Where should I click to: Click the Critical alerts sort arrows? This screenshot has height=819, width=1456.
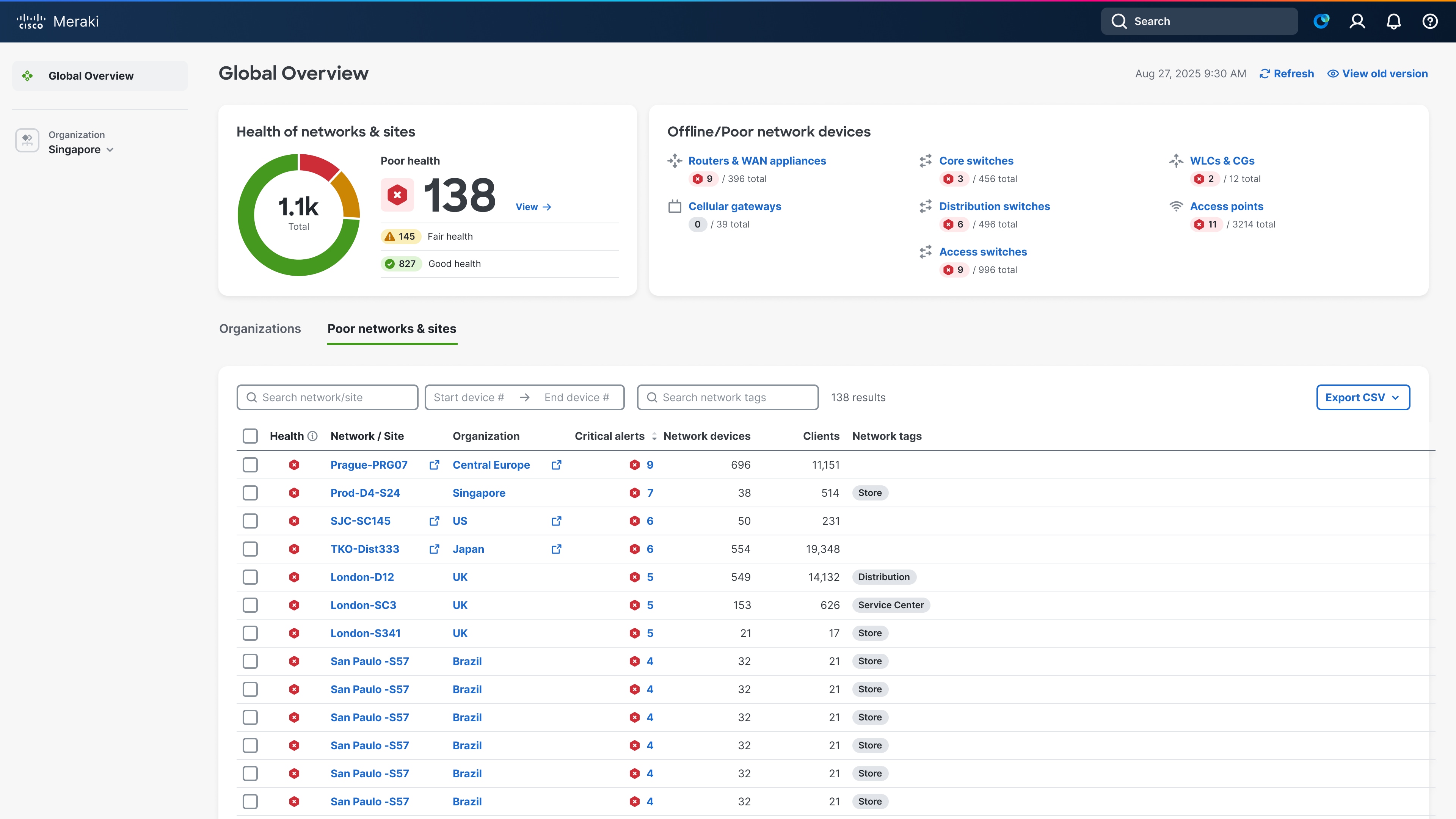pos(654,436)
